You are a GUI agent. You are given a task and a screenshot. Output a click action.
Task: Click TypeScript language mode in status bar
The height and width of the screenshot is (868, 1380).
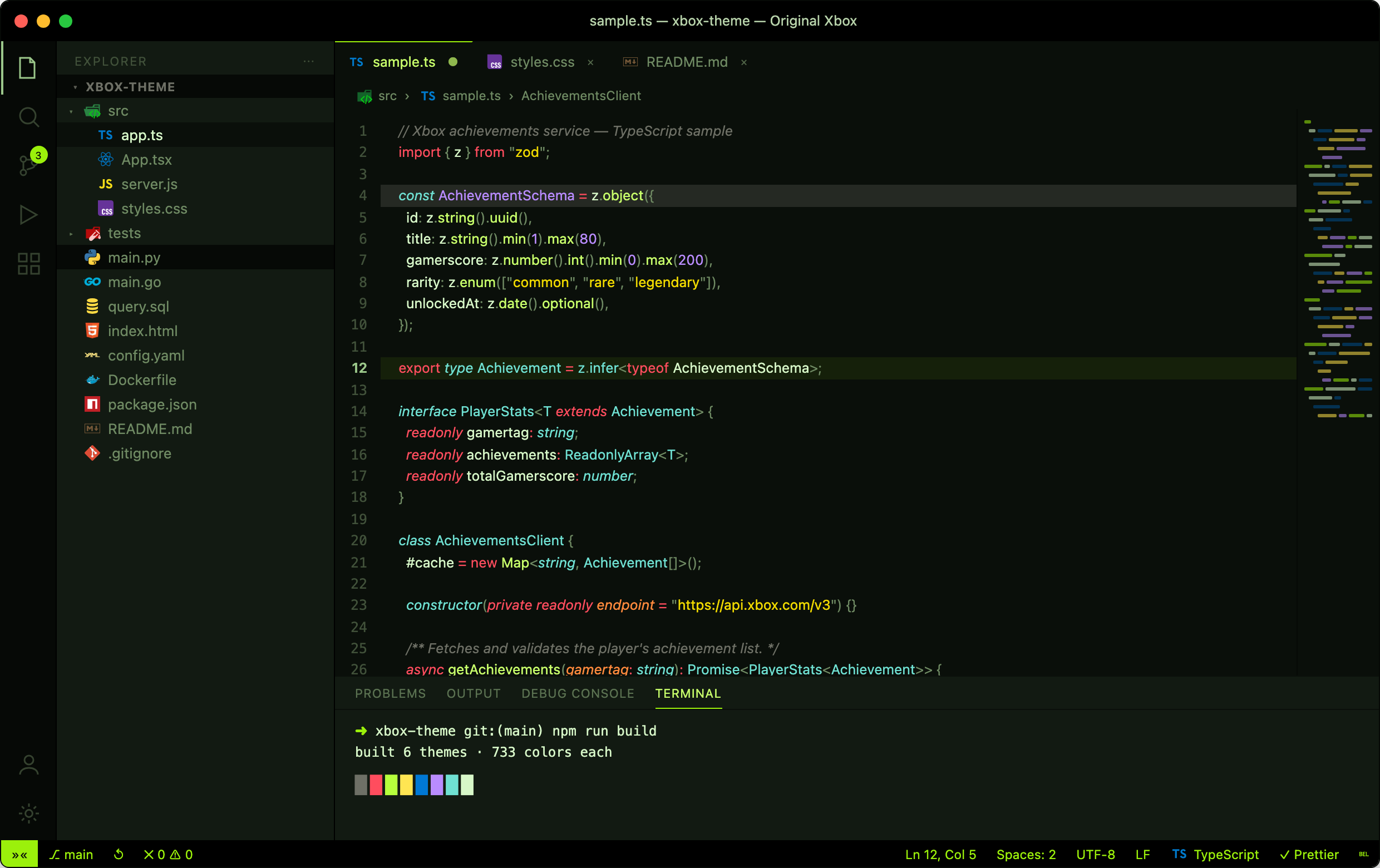(1215, 854)
